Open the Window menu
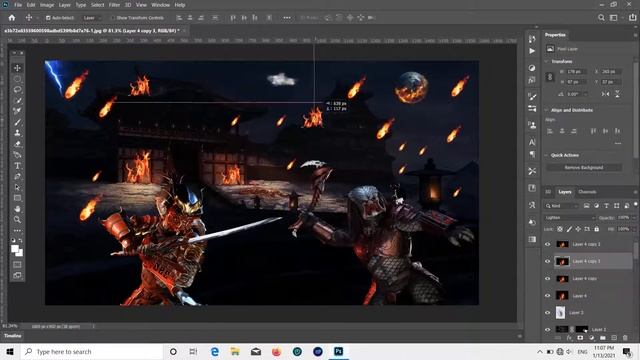The width and height of the screenshot is (640, 360). tap(160, 5)
